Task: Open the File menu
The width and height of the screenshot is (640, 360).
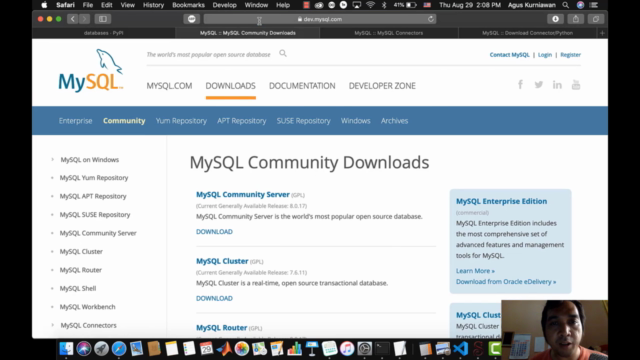Action: pos(88,5)
